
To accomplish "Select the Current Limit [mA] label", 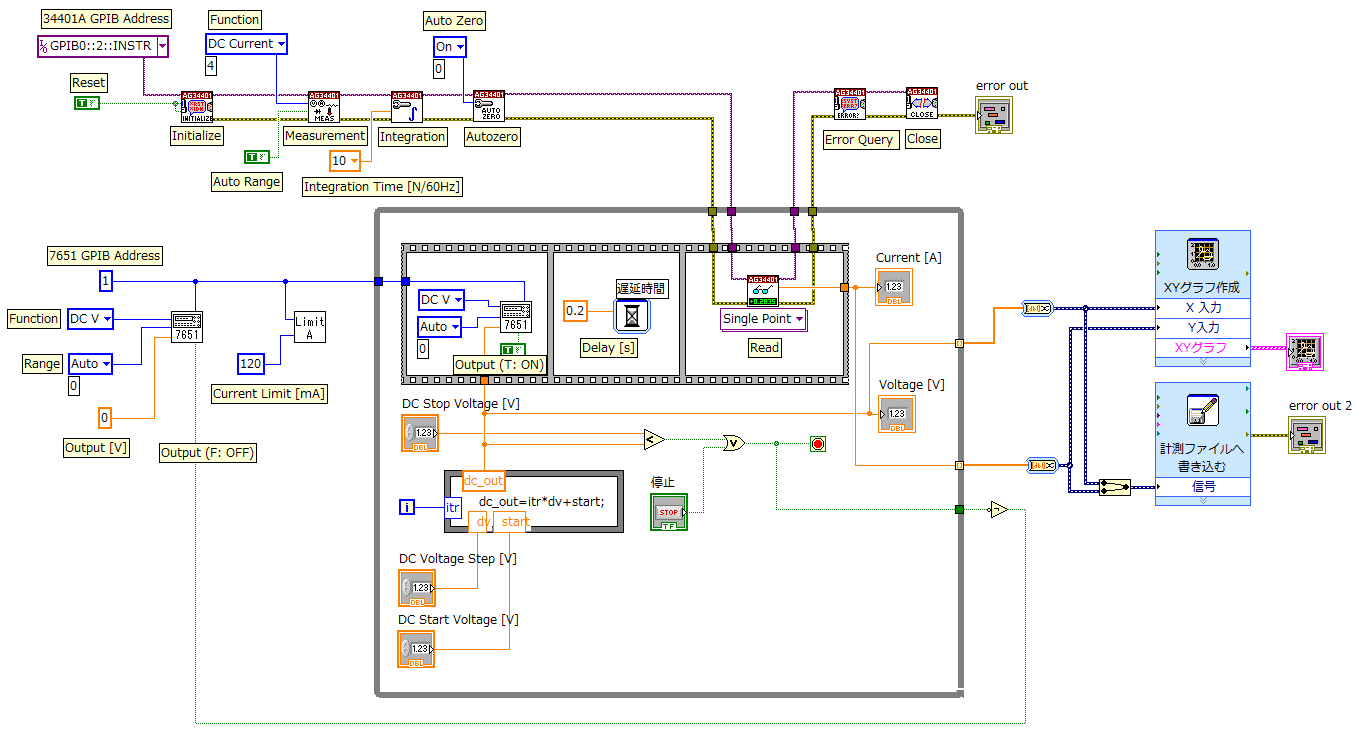I will pyautogui.click(x=270, y=394).
